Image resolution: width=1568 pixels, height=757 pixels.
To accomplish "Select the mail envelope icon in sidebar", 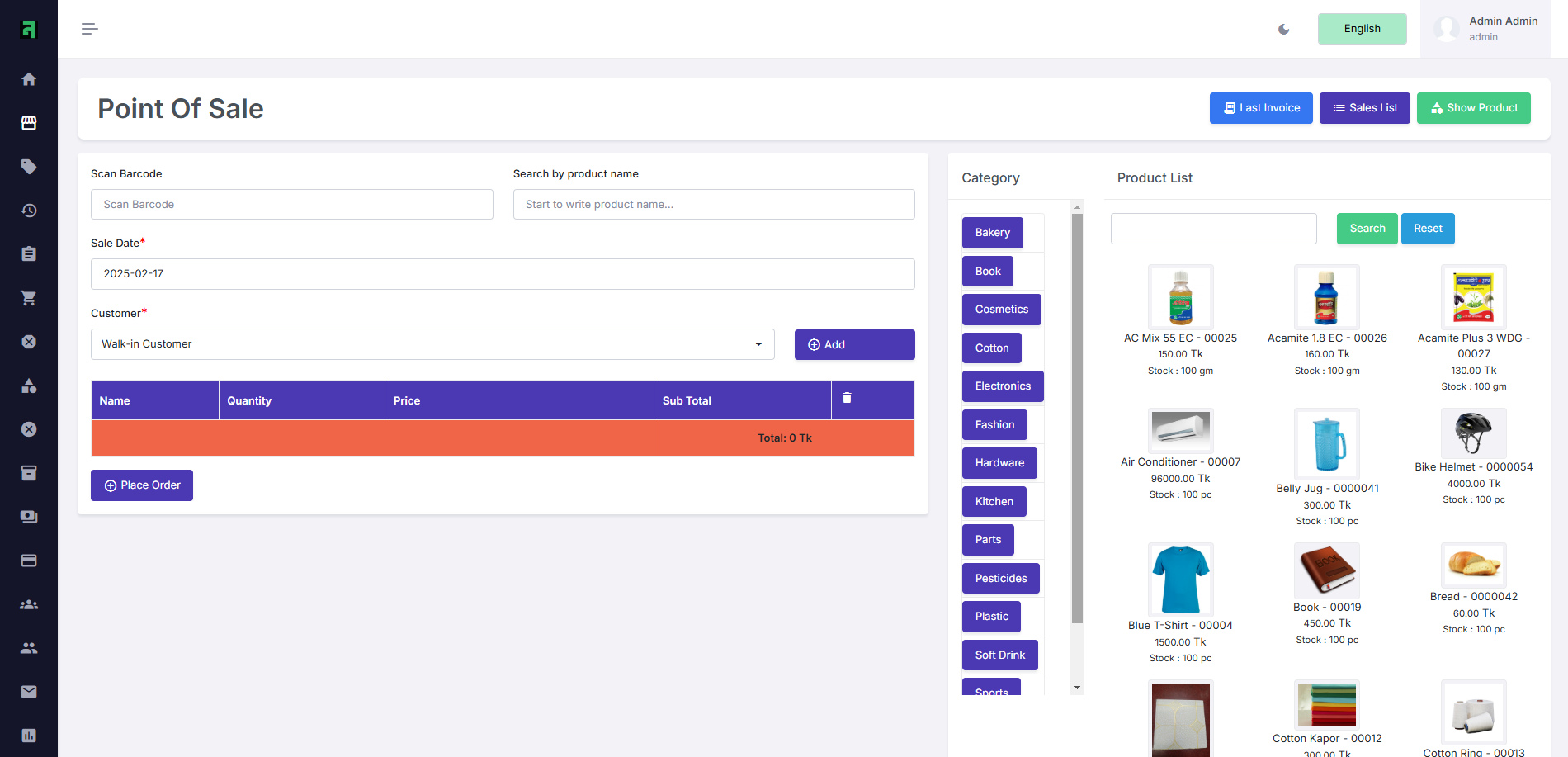I will (29, 691).
